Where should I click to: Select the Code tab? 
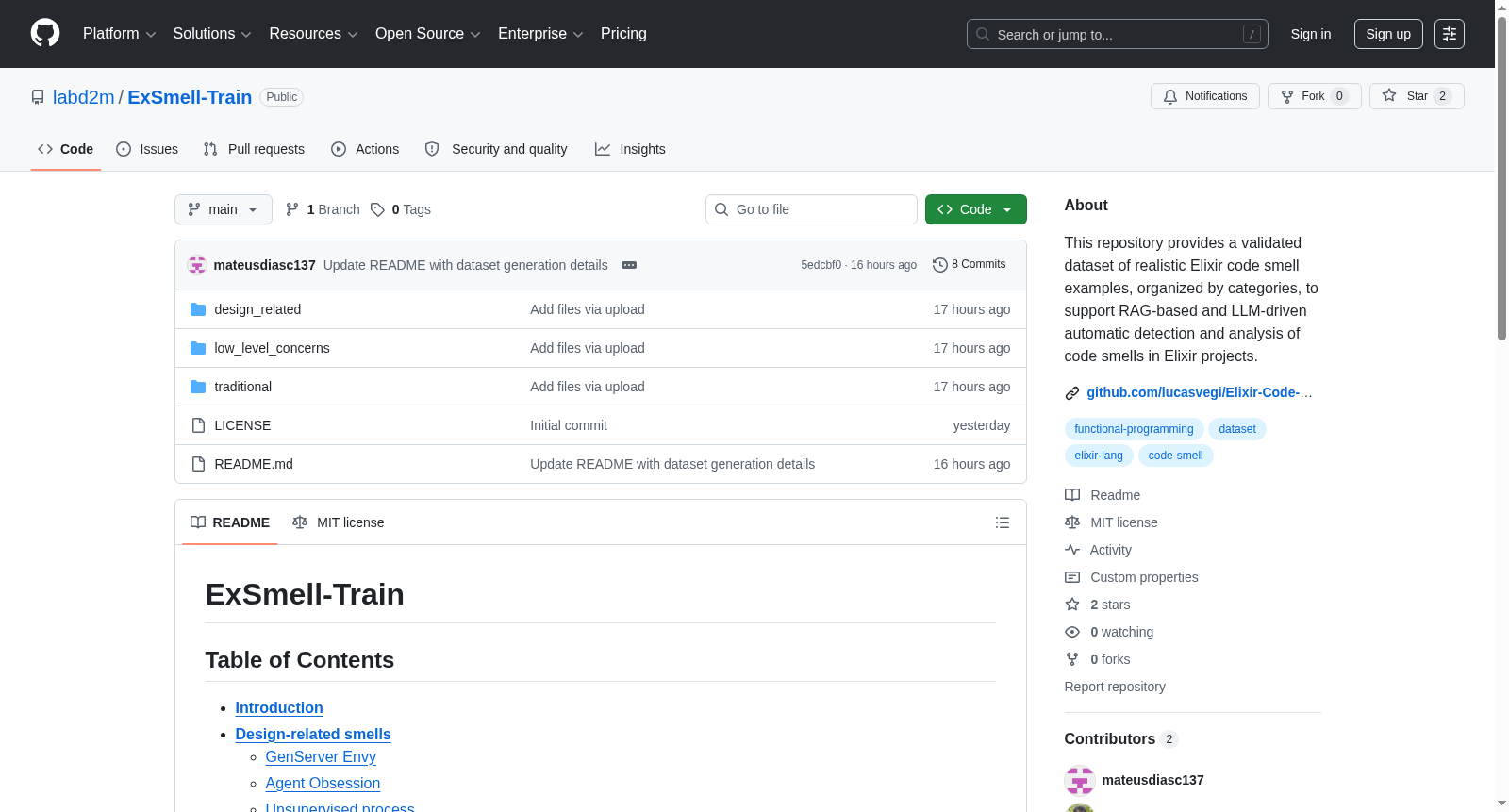(x=66, y=149)
